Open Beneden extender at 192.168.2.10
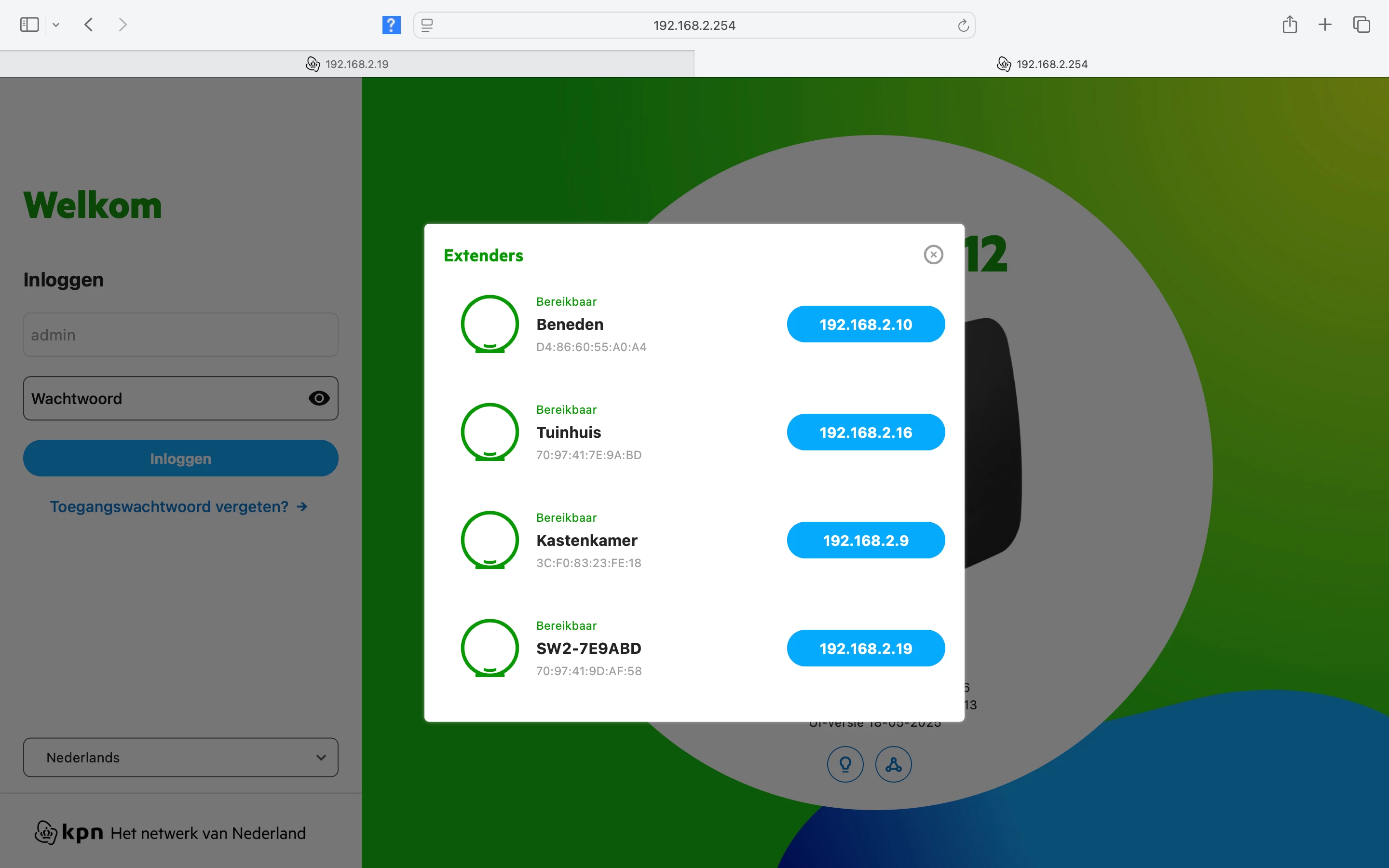This screenshot has width=1389, height=868. (866, 325)
